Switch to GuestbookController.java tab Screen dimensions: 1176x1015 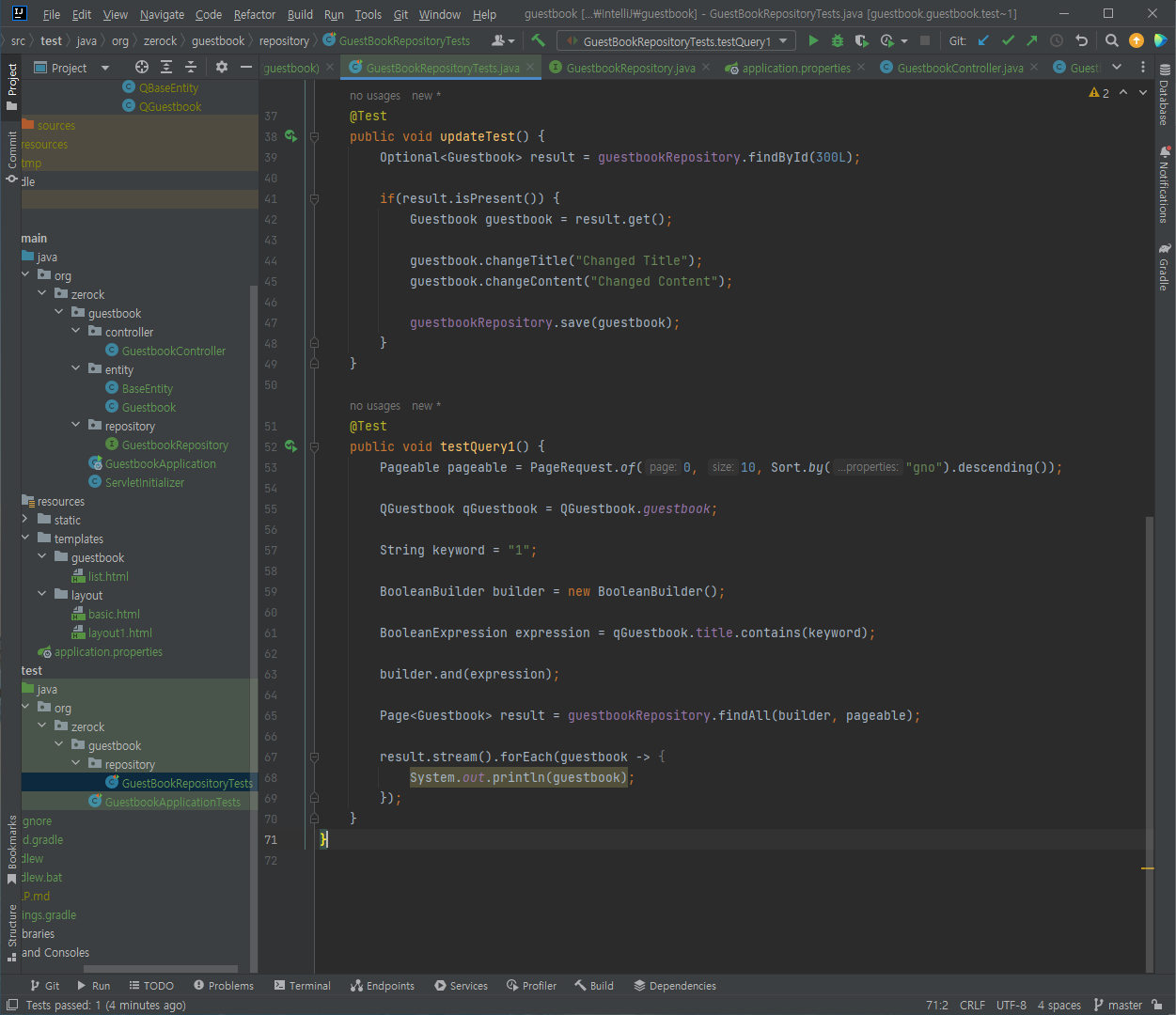point(960,68)
